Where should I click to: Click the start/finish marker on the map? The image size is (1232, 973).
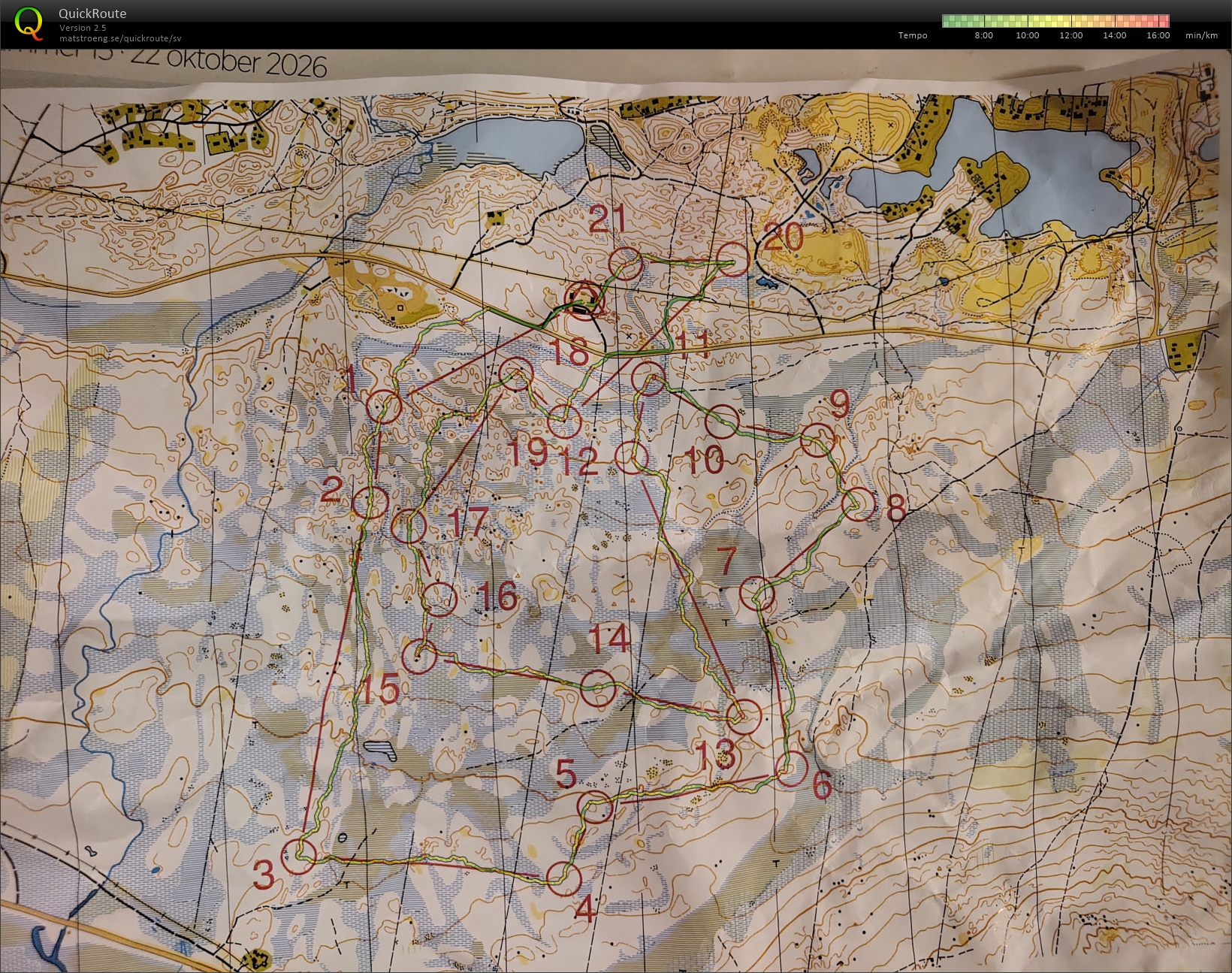pyautogui.click(x=583, y=299)
